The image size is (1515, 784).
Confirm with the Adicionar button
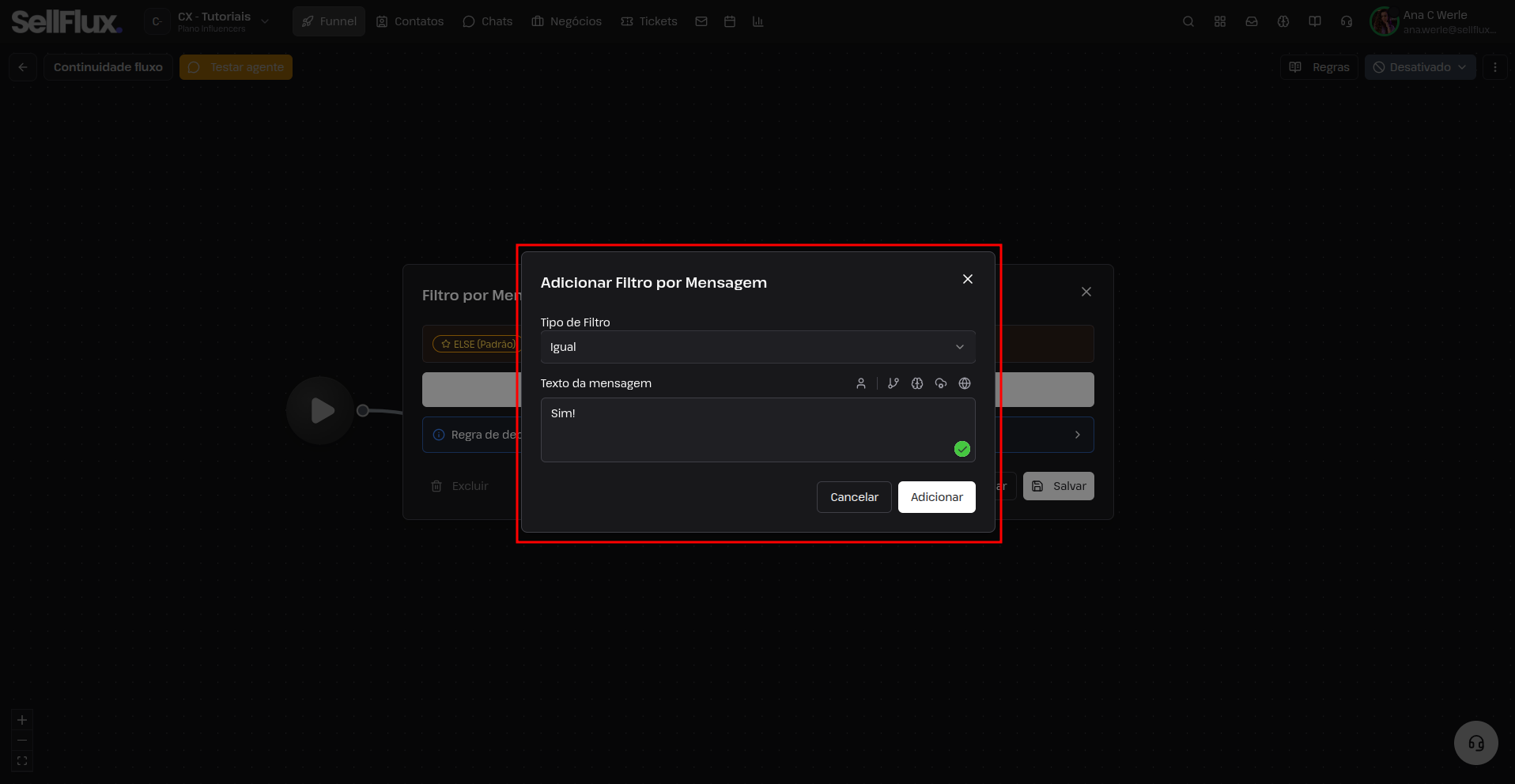coord(937,497)
